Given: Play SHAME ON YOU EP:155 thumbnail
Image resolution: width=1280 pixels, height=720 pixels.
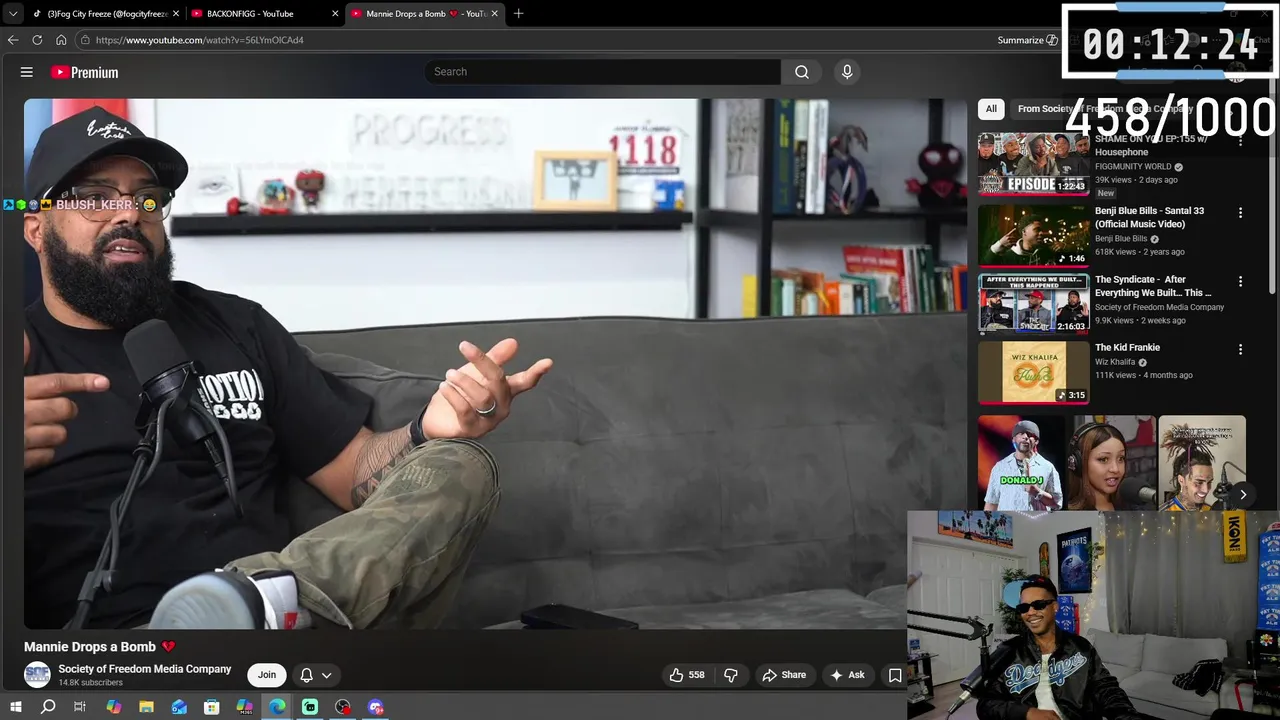Looking at the screenshot, I should click(1033, 166).
